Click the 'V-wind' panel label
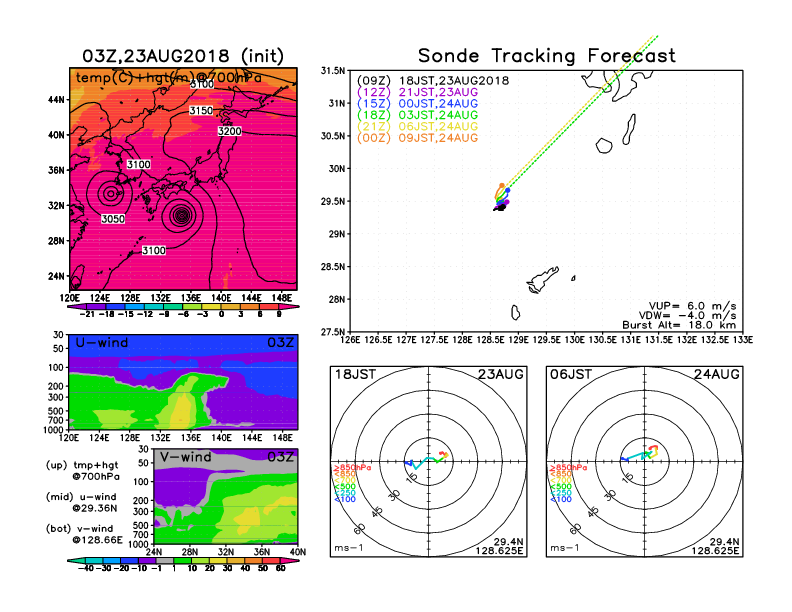The width and height of the screenshot is (792, 612). [185, 457]
